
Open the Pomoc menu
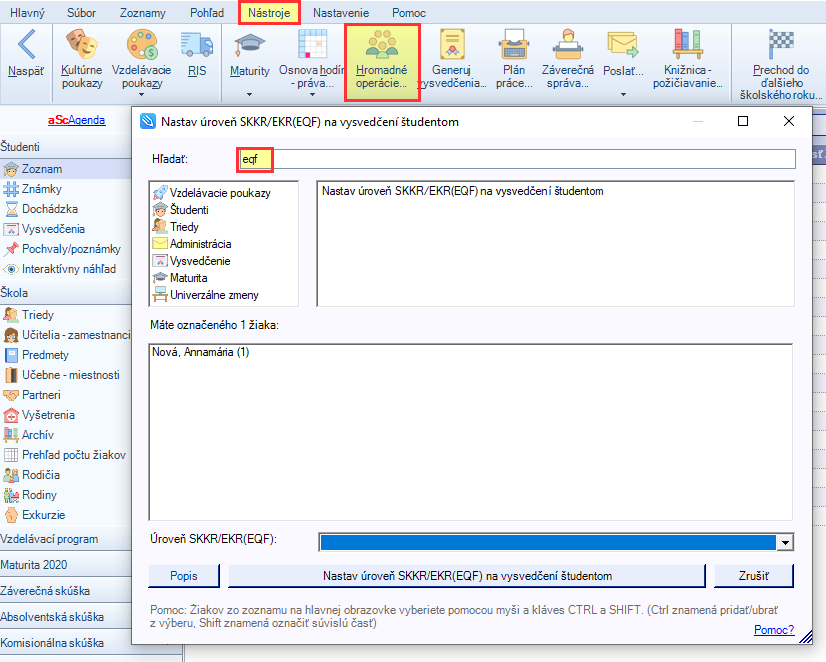tap(409, 13)
